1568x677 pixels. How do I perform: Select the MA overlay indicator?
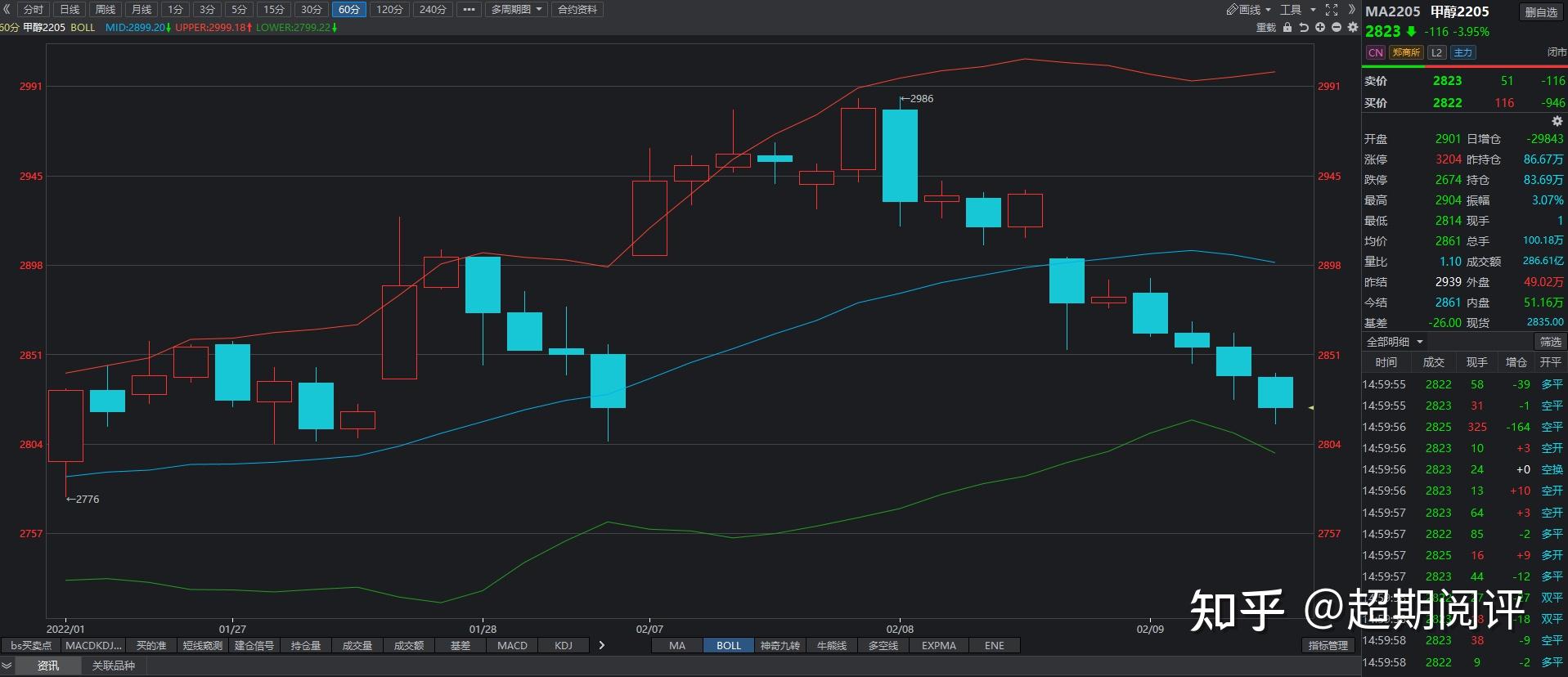pos(677,646)
